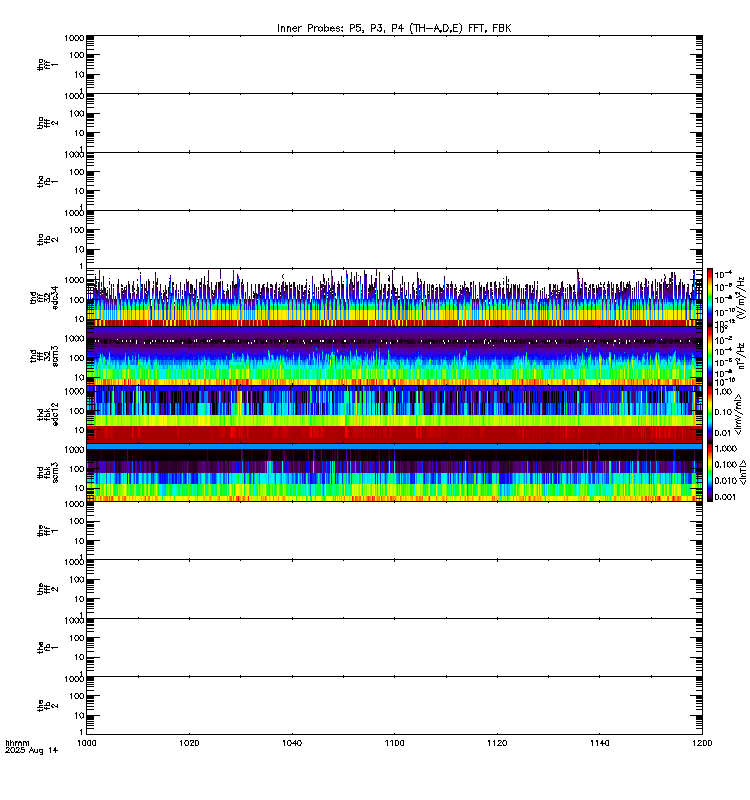Click the "thd fff 32 edc34" axis label
The image size is (750, 800).
click(44, 297)
